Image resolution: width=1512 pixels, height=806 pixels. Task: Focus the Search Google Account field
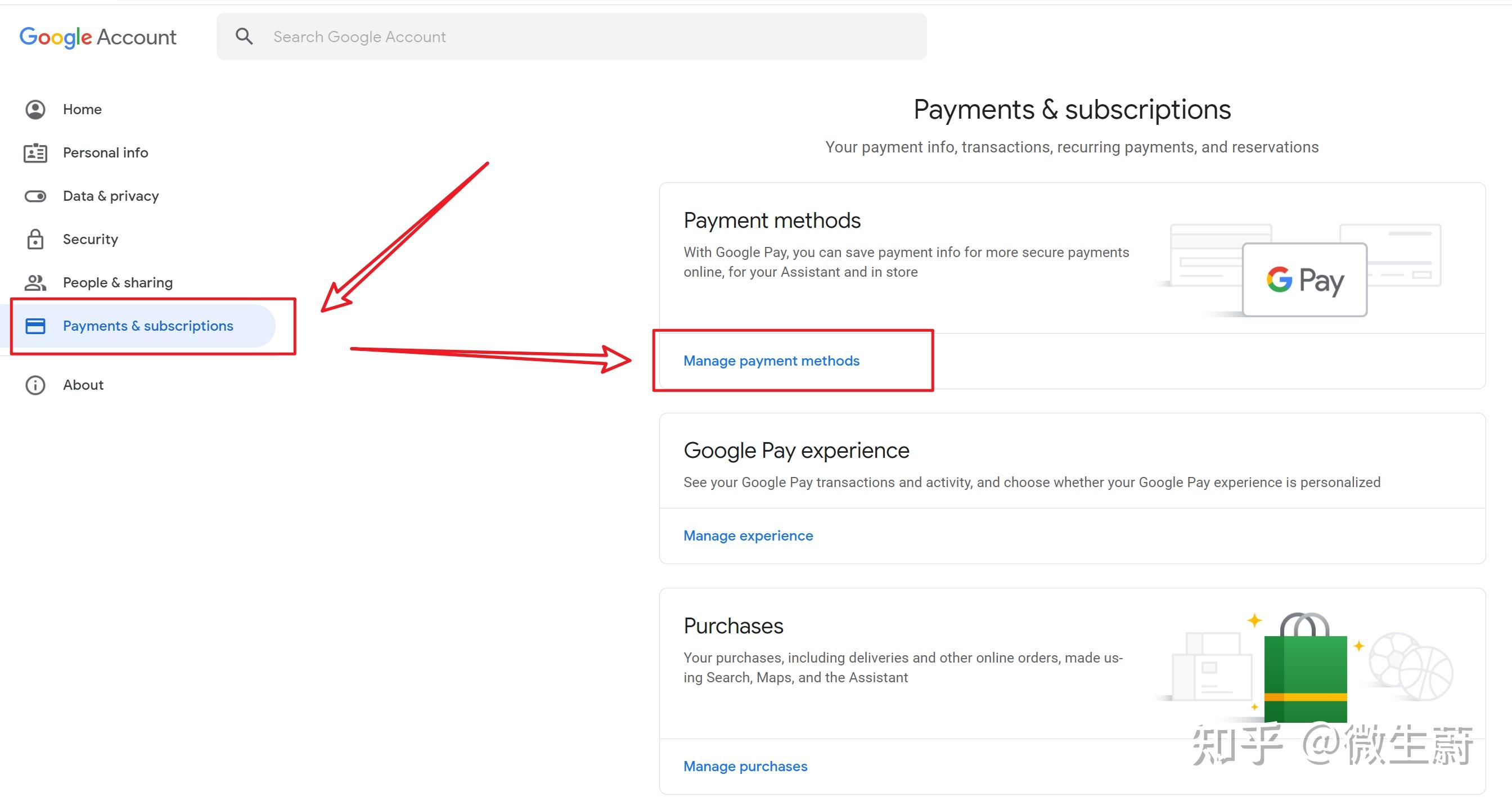[x=571, y=37]
